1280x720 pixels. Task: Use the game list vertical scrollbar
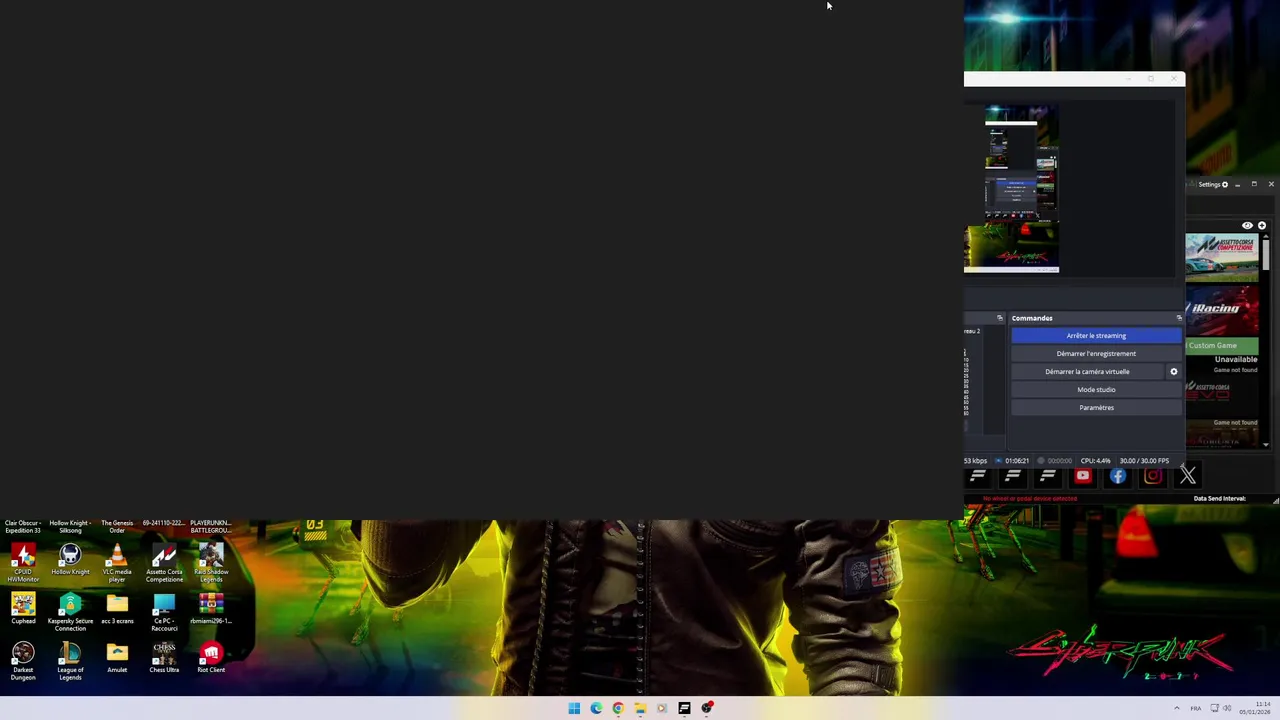pyautogui.click(x=1266, y=255)
